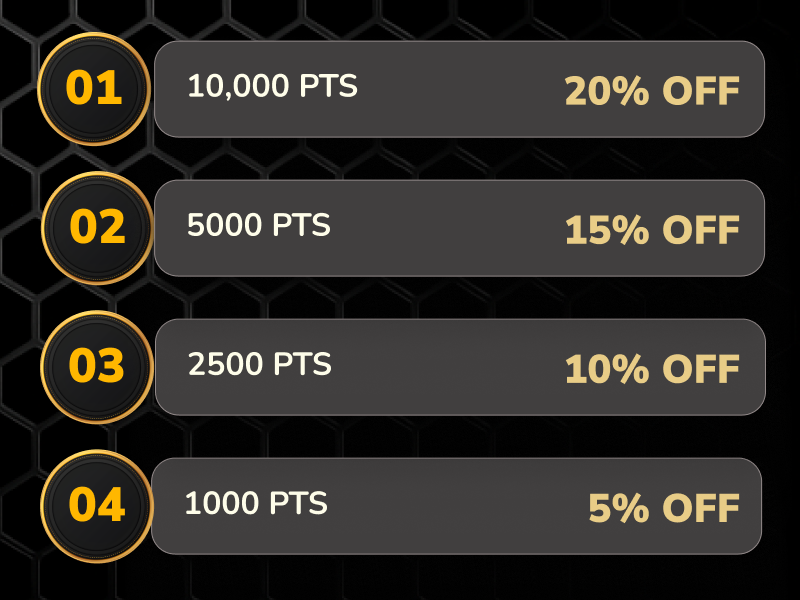Select the 03 circular badge
This screenshot has width=800, height=600.
(x=96, y=367)
